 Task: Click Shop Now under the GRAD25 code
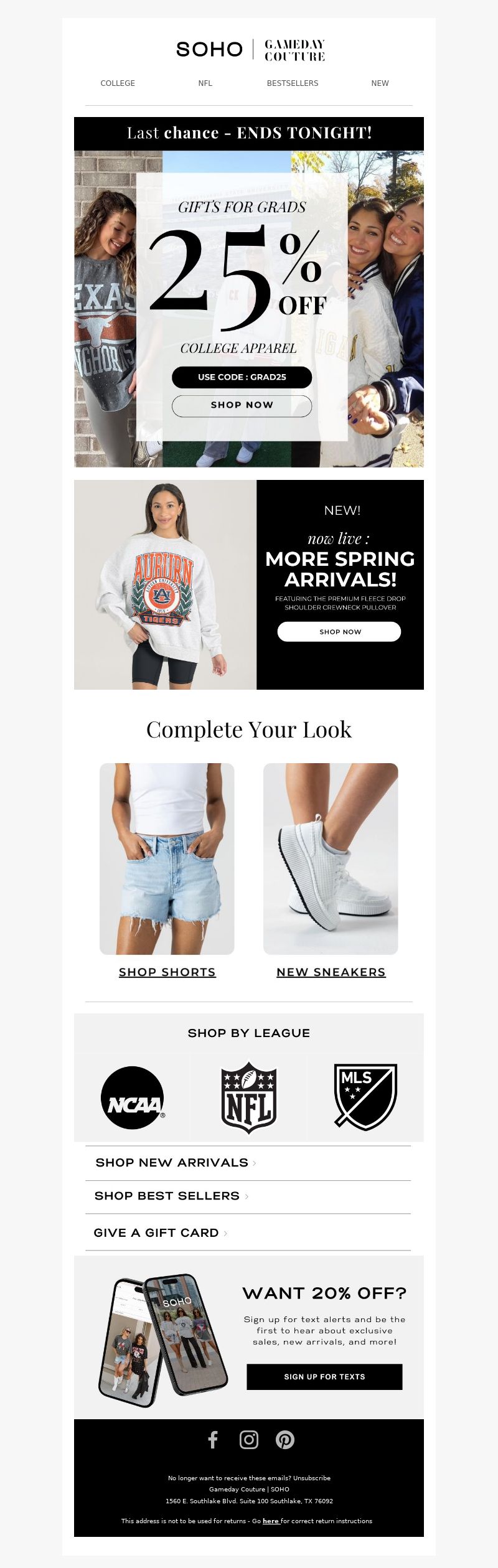click(x=242, y=405)
